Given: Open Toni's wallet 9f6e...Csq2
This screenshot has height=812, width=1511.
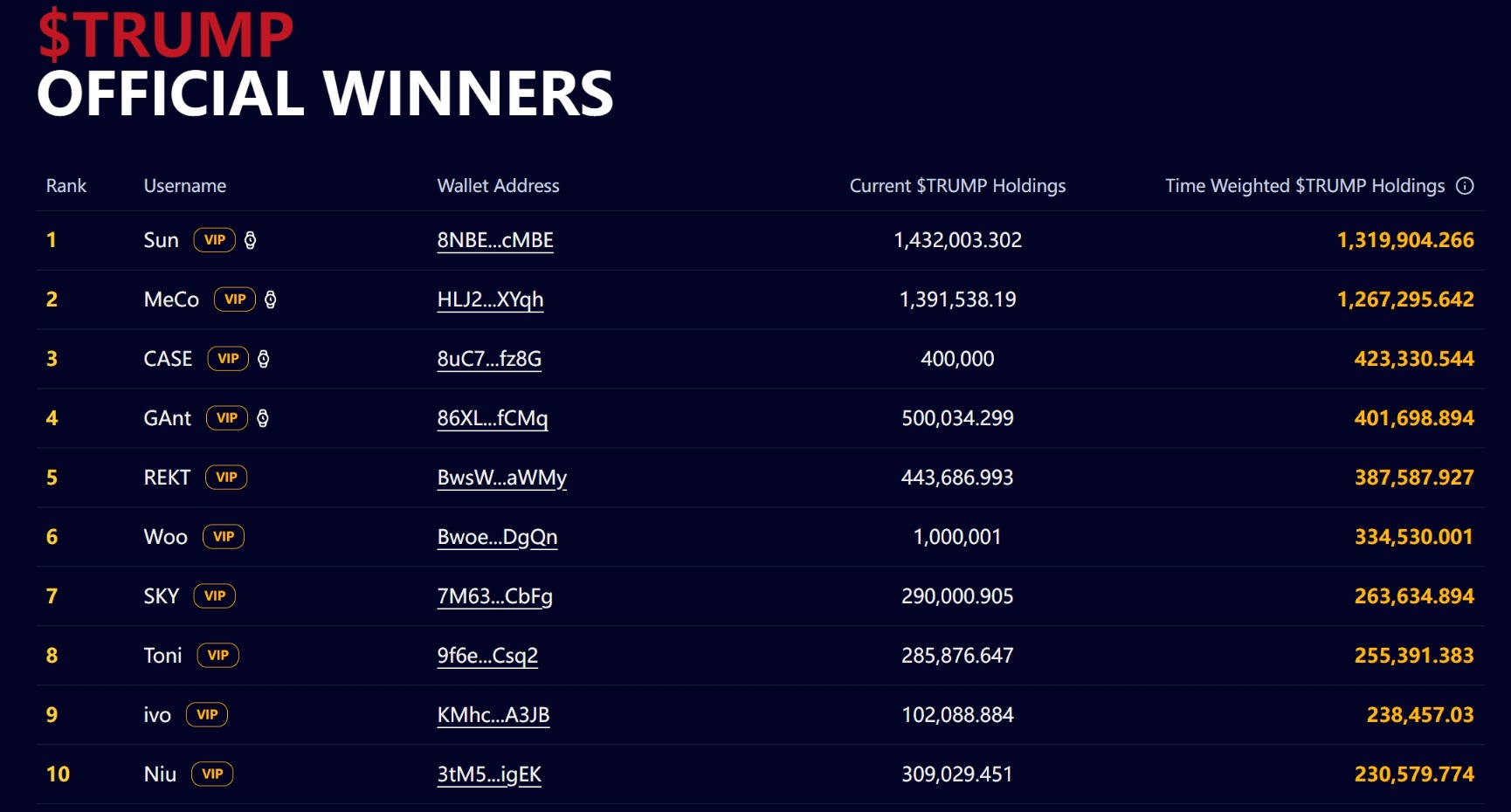Looking at the screenshot, I should (487, 656).
